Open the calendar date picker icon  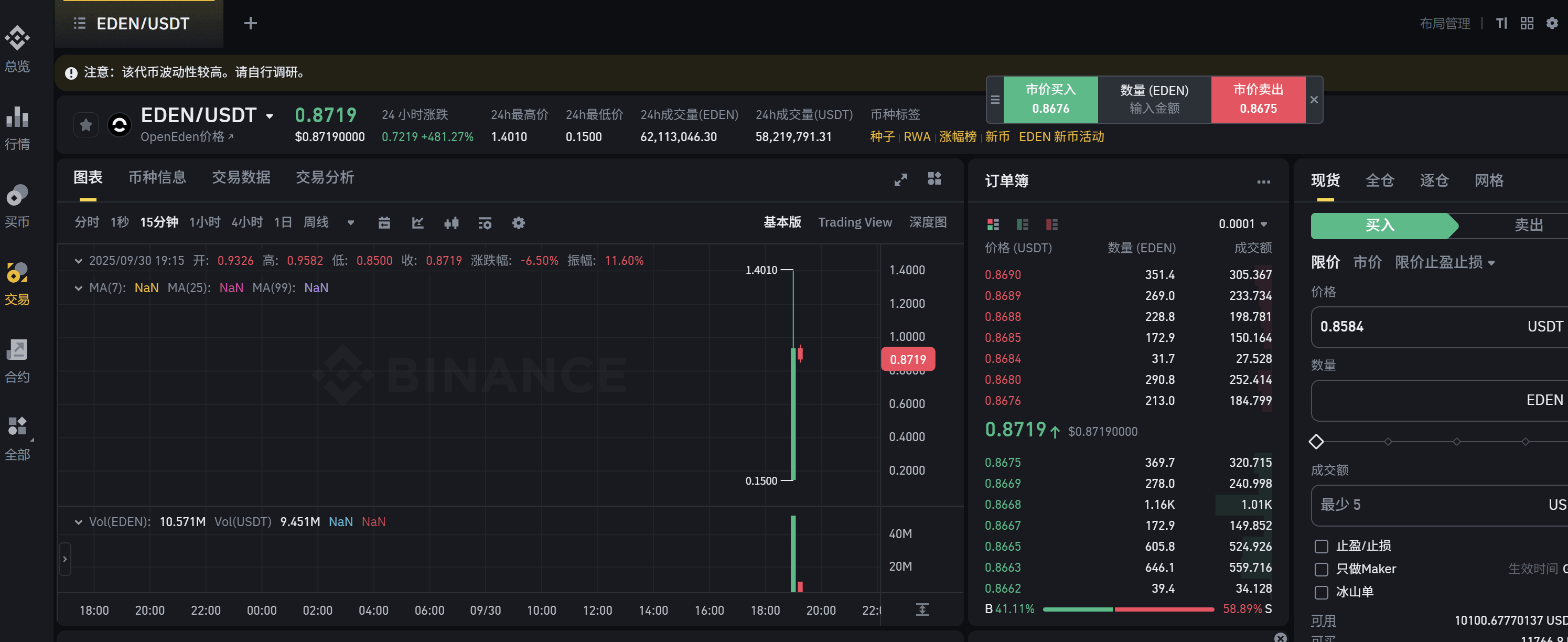(x=384, y=223)
